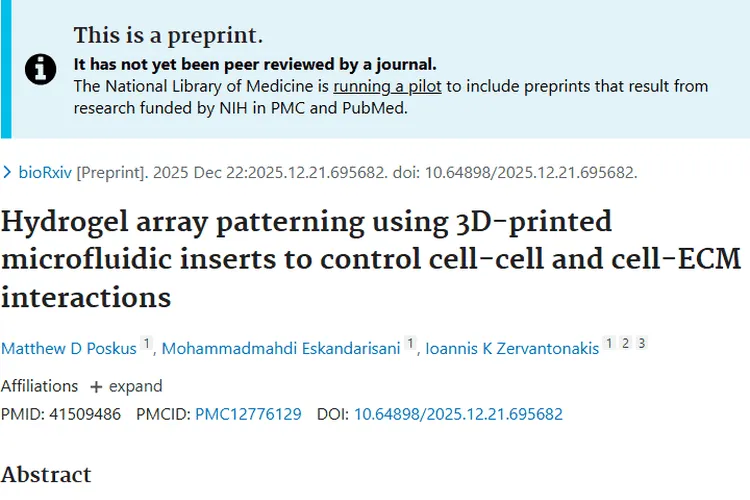Image resolution: width=750 pixels, height=500 pixels.
Task: Click the info icon in the preprint banner
Action: (39, 68)
